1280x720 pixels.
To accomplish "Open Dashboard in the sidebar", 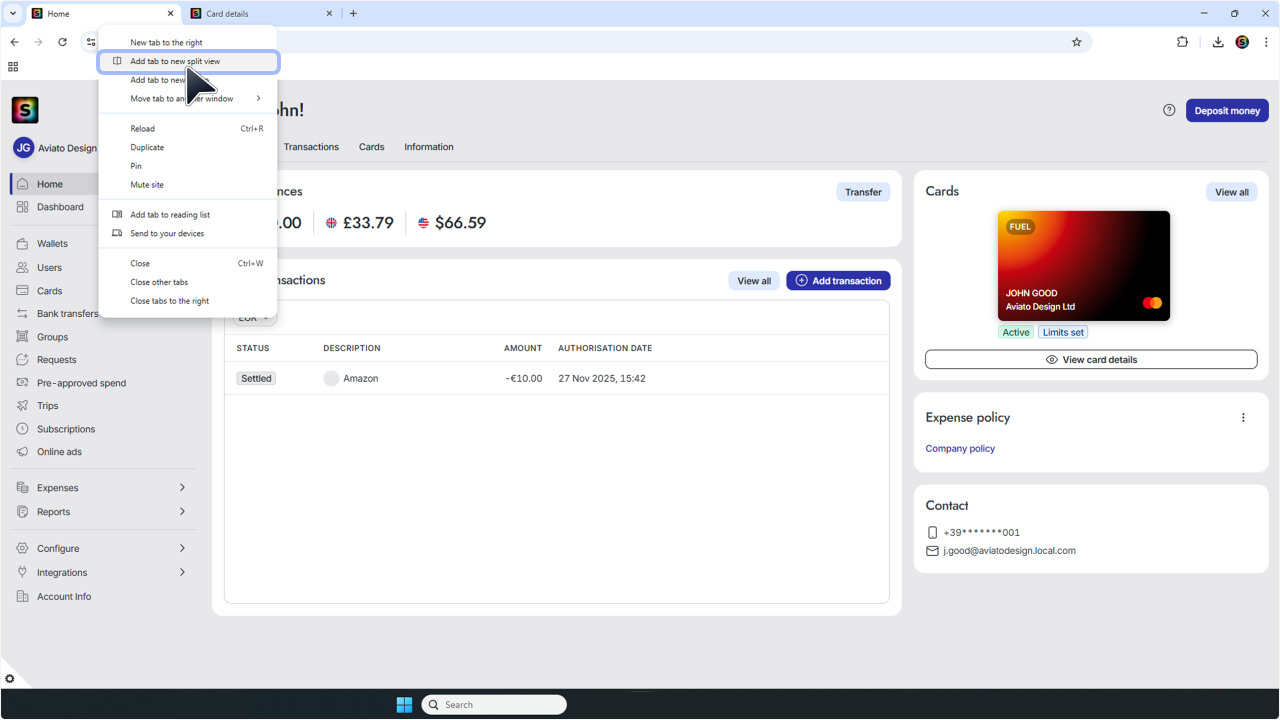I will tap(60, 207).
